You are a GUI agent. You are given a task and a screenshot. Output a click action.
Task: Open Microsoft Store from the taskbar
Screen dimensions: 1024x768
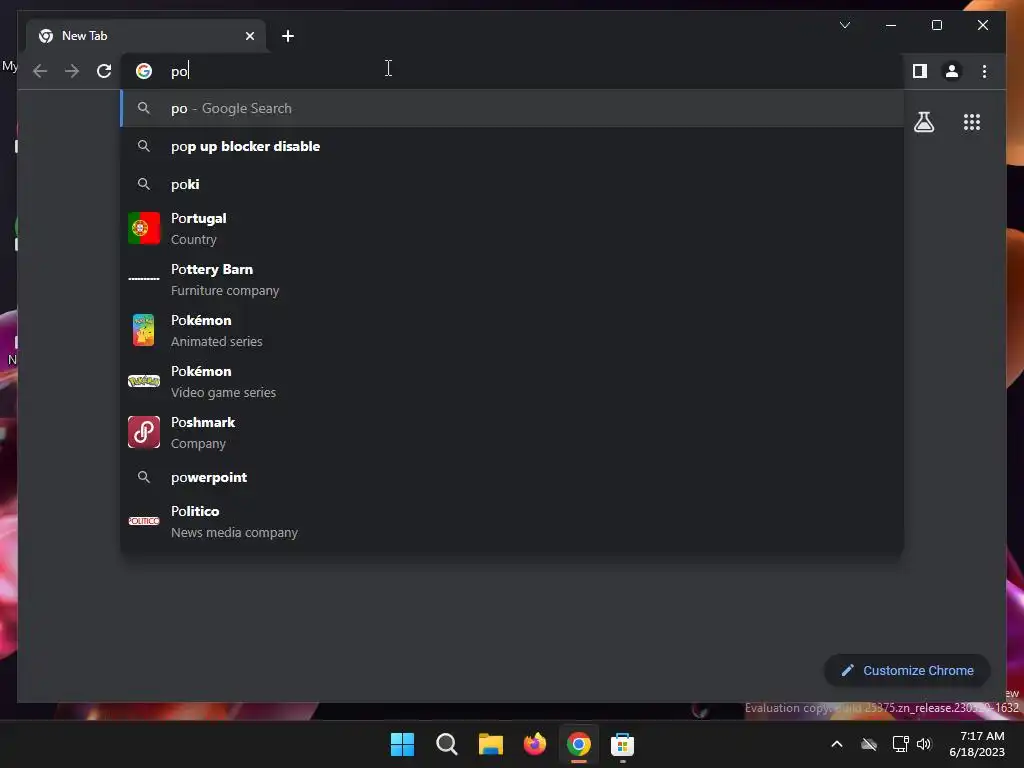[622, 744]
